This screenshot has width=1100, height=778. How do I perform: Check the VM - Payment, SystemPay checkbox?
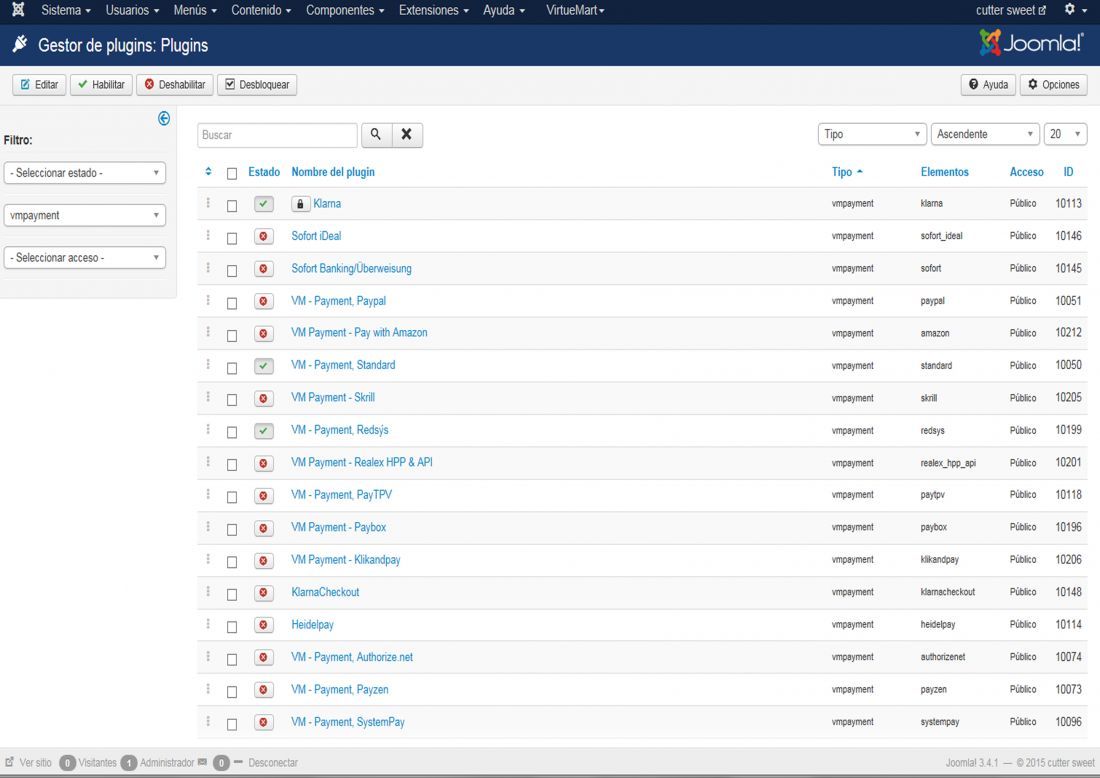(232, 724)
